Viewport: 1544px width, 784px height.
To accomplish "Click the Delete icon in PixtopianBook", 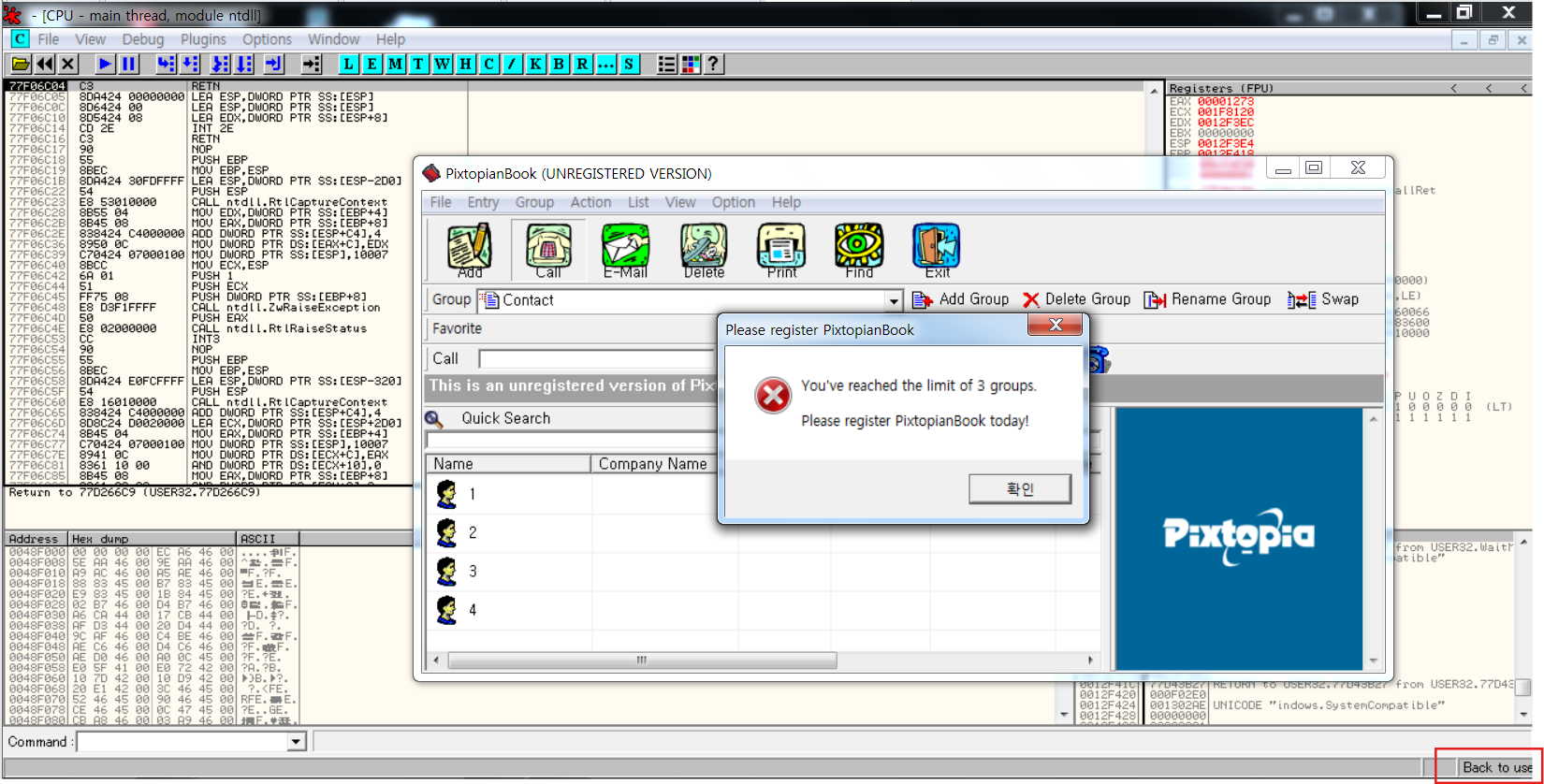I will point(704,250).
